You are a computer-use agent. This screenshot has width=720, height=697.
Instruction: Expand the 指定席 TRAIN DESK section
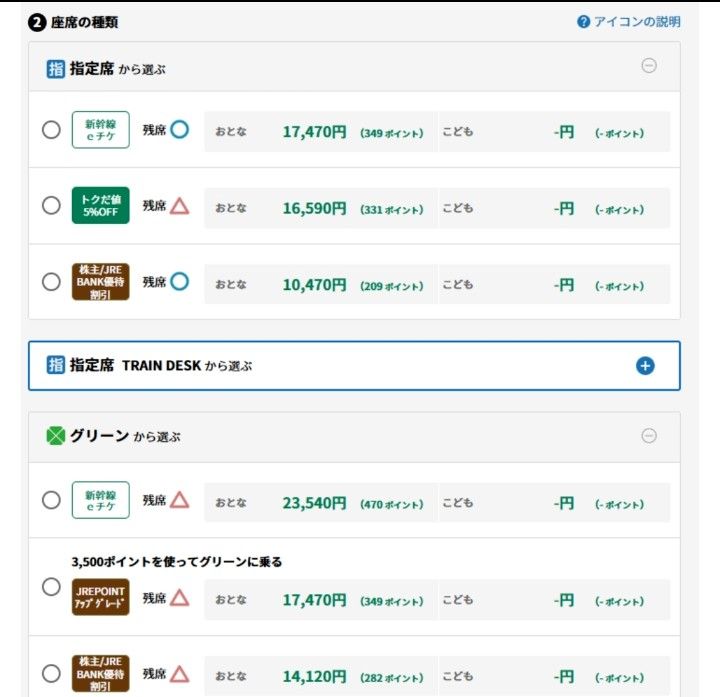pos(645,365)
